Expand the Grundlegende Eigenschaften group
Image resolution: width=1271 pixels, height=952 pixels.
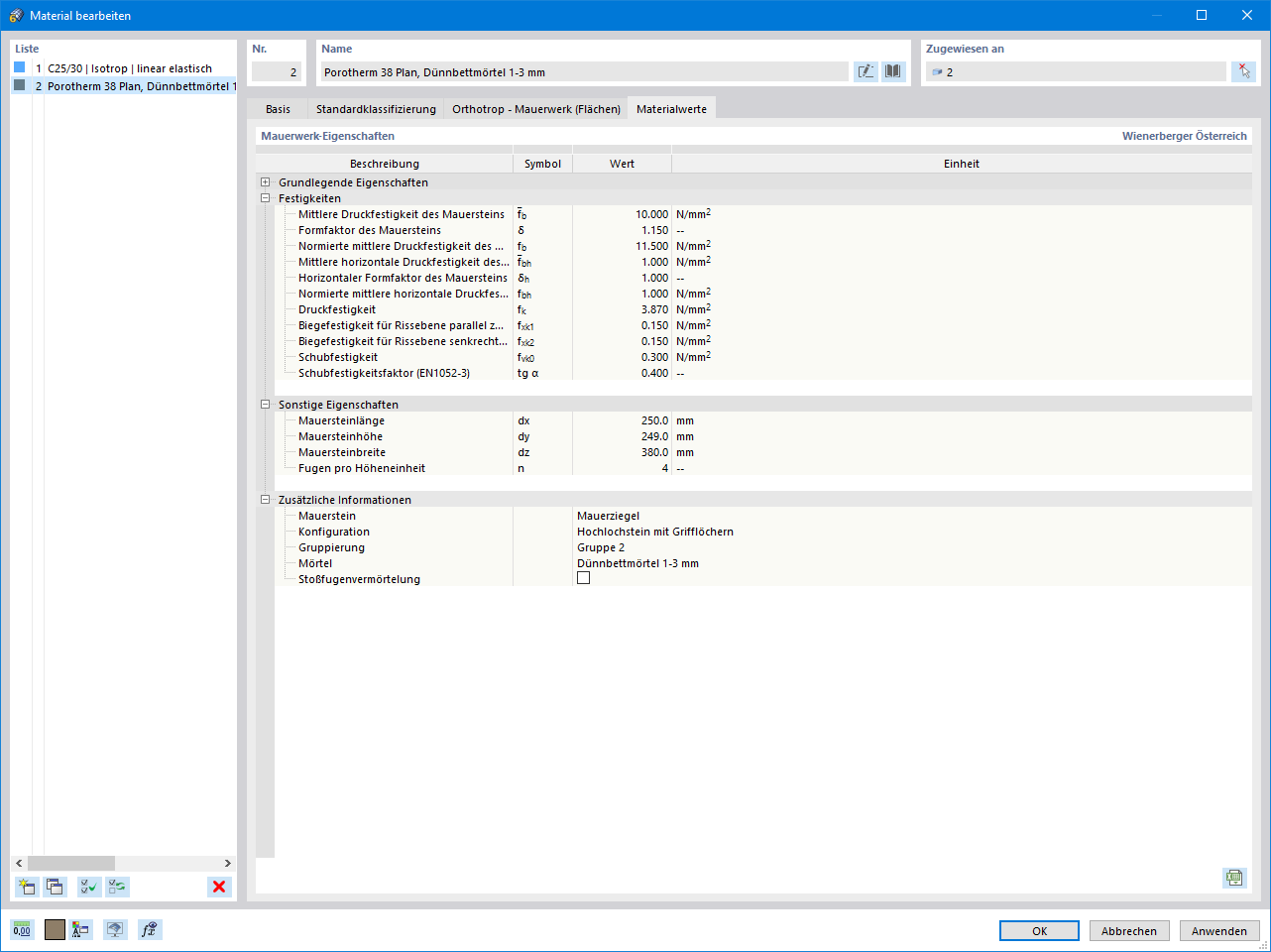265,182
